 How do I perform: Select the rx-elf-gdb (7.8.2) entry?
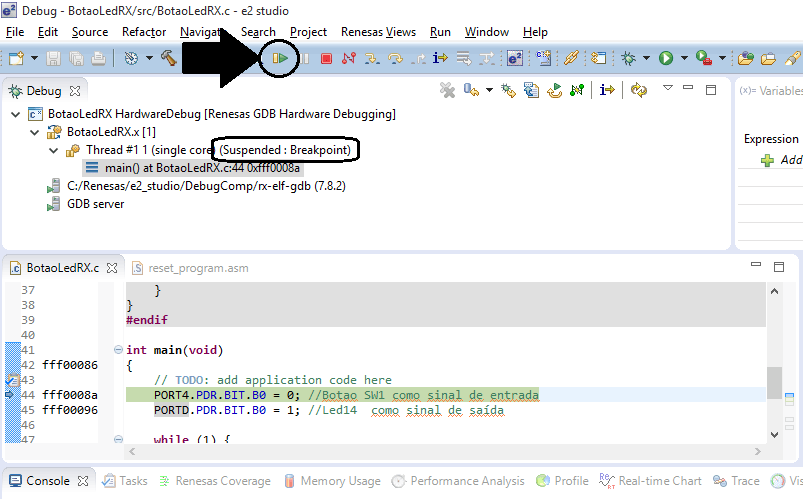pyautogui.click(x=206, y=186)
